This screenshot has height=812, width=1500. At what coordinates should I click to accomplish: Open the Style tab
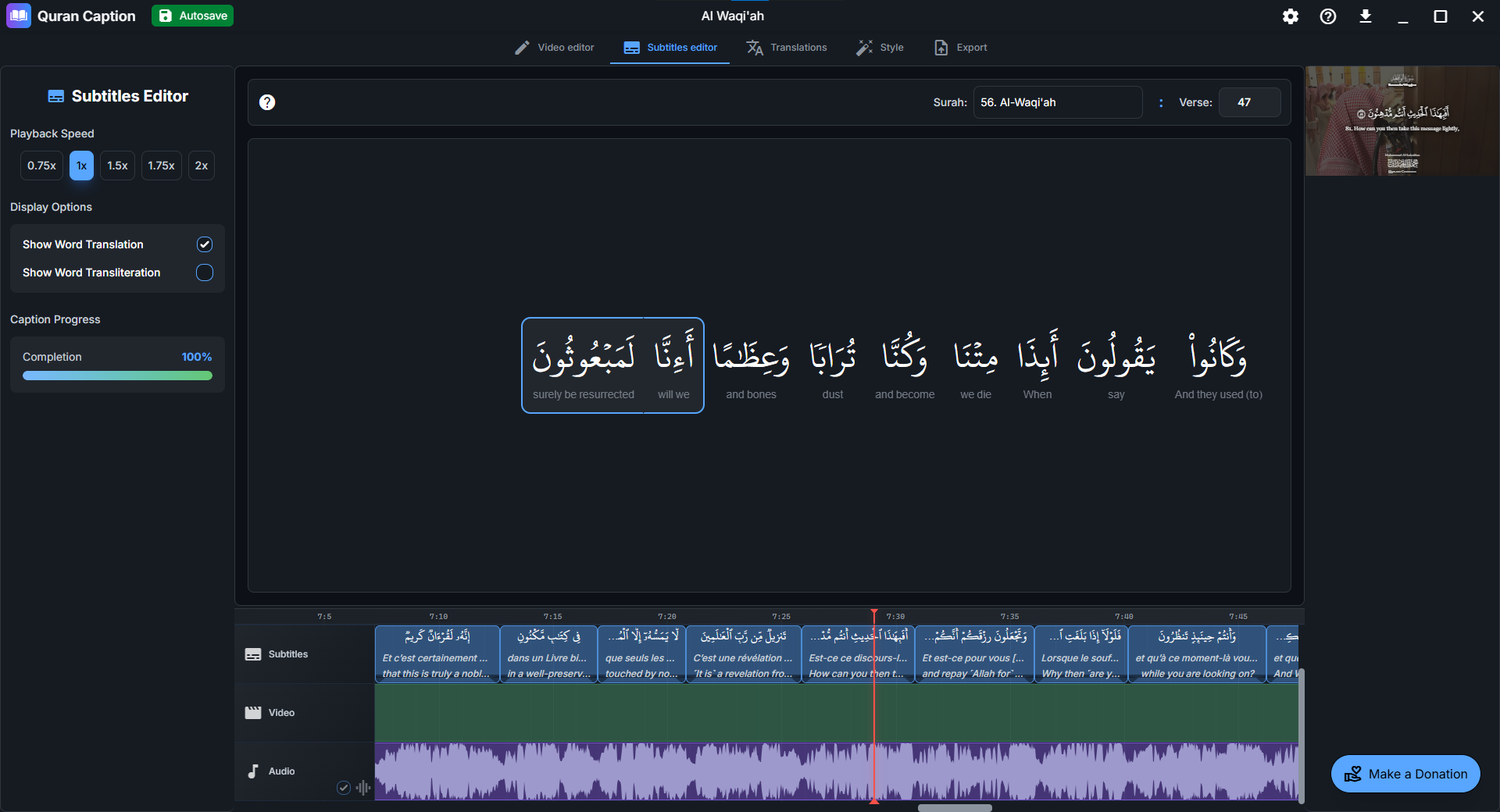pos(880,48)
